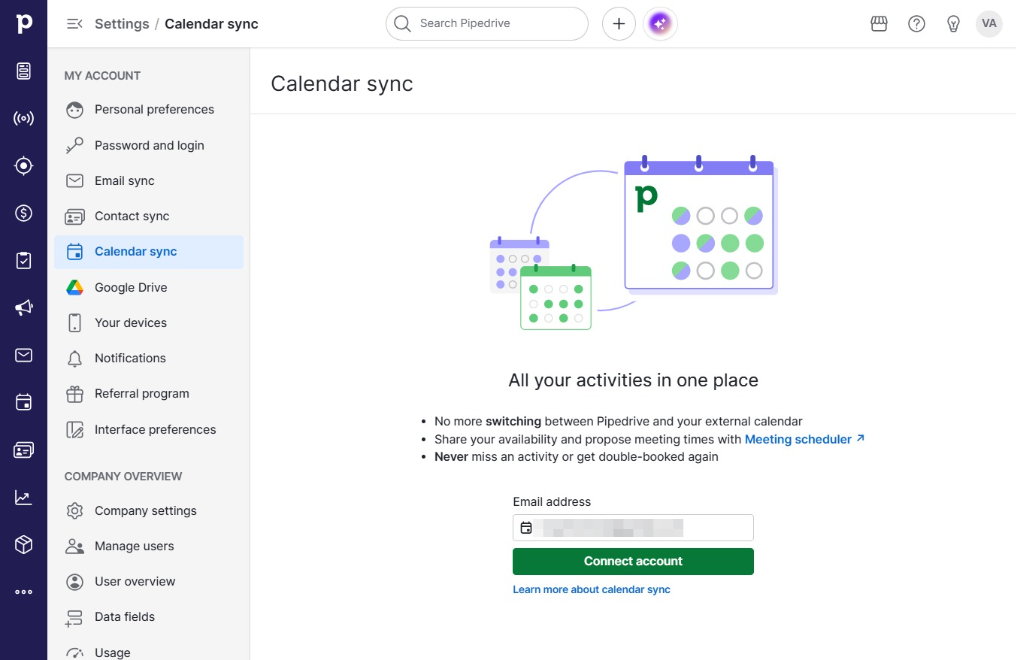Select Calendar sync menu item
Screen dimensions: 1016x660
coord(149,252)
